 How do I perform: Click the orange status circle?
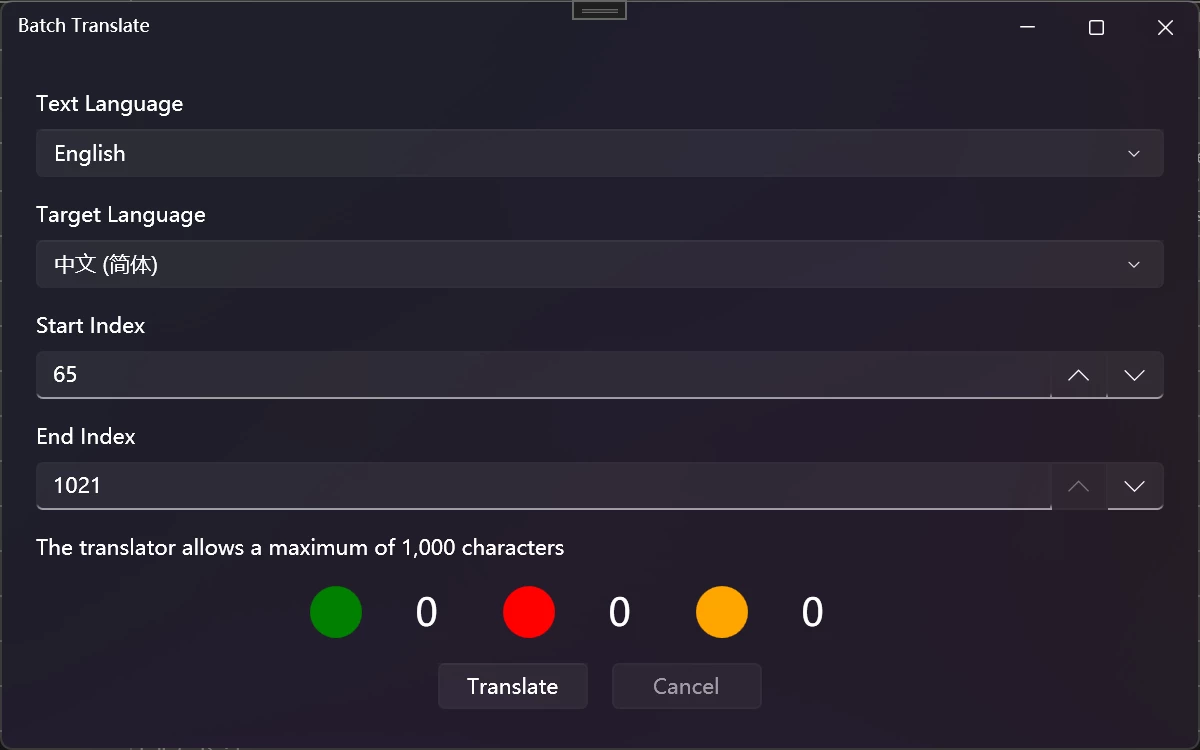[722, 612]
